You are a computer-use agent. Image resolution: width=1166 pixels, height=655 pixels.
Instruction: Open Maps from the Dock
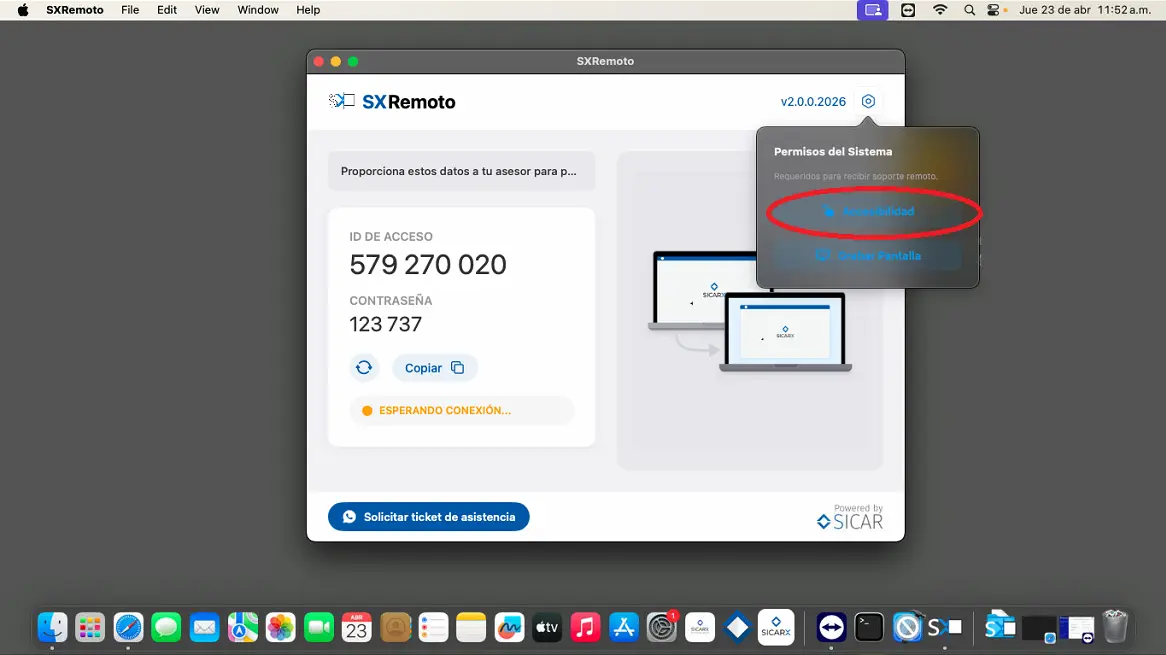[242, 627]
